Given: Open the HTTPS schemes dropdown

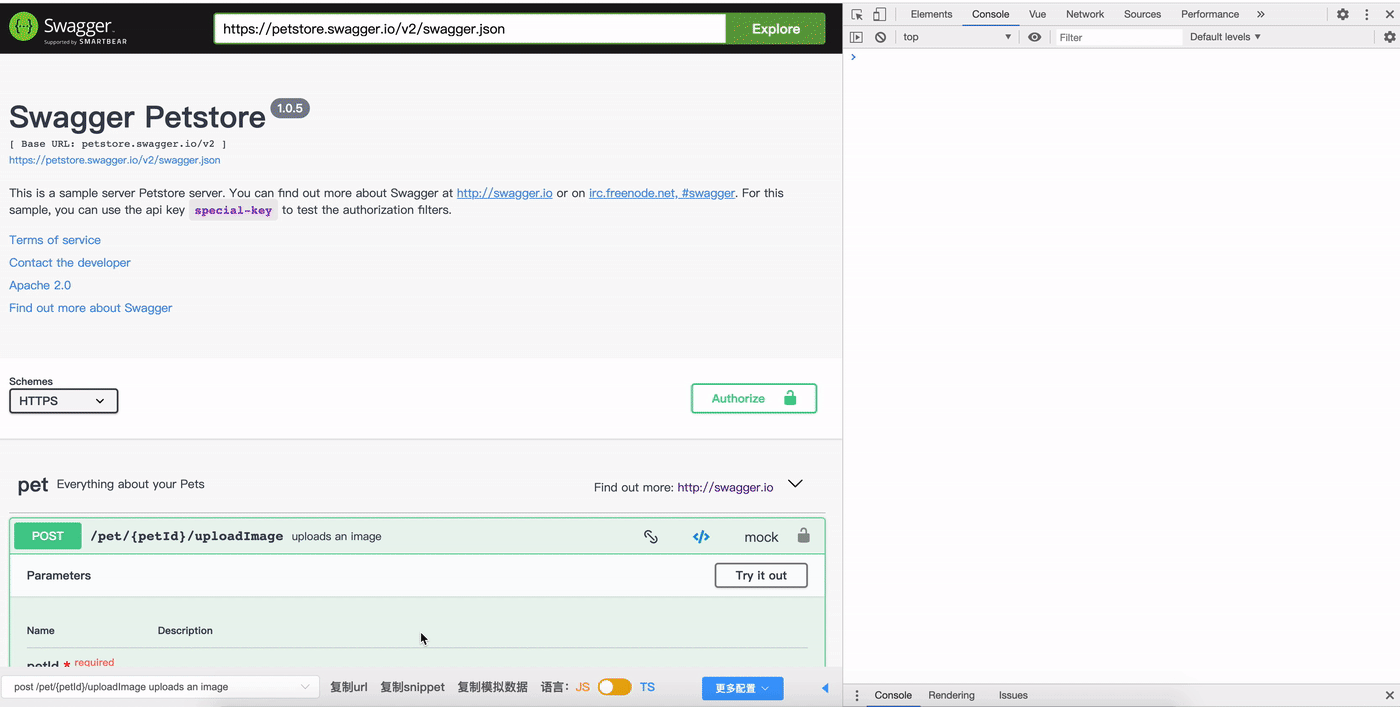Looking at the screenshot, I should 64,401.
